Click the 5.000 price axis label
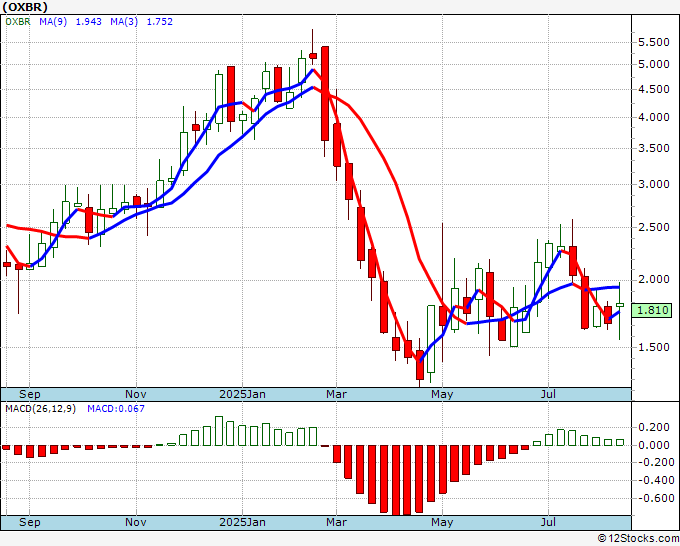This screenshot has width=680, height=546. pyautogui.click(x=654, y=65)
